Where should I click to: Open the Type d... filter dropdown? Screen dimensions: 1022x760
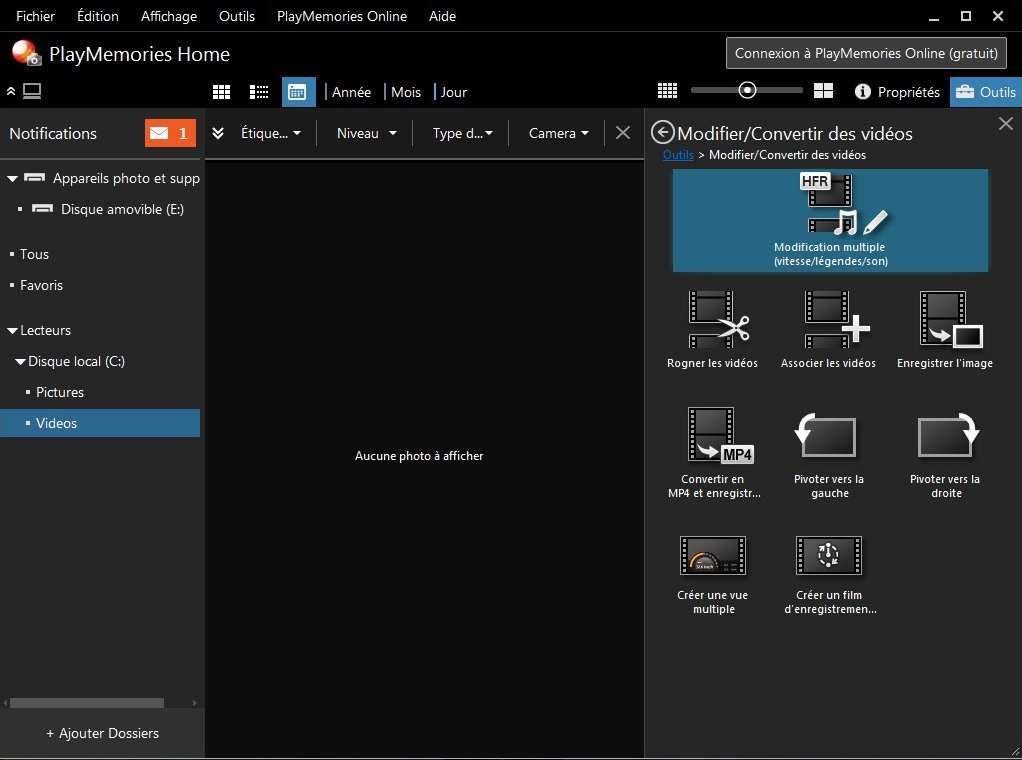[x=462, y=133]
